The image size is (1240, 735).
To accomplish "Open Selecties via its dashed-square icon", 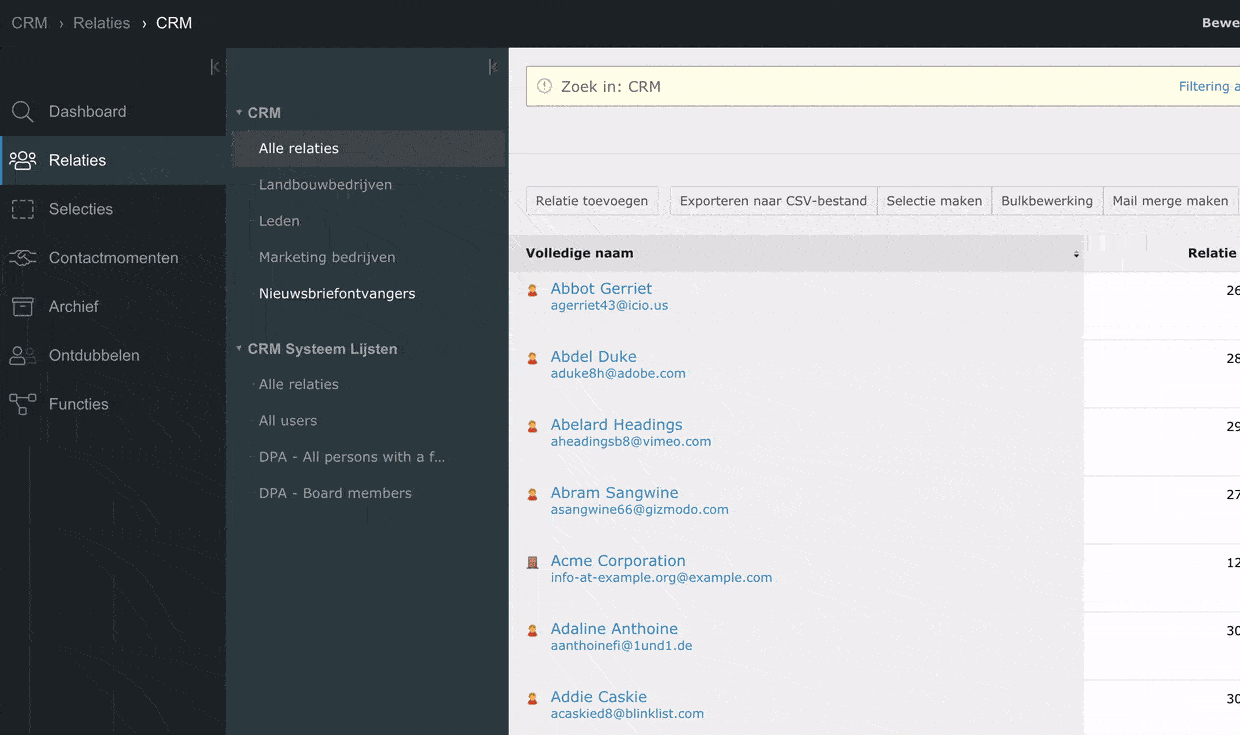I will click(x=22, y=209).
